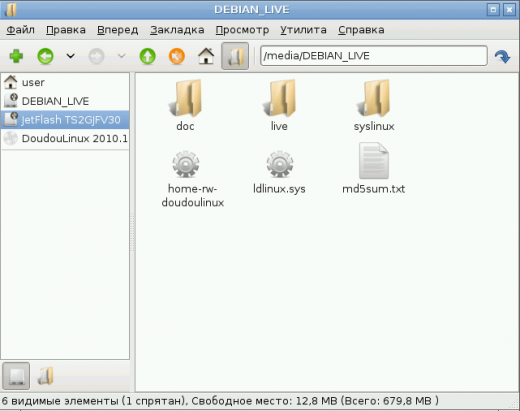Click the orange reload icon
This screenshot has height=411, width=520.
tap(177, 56)
